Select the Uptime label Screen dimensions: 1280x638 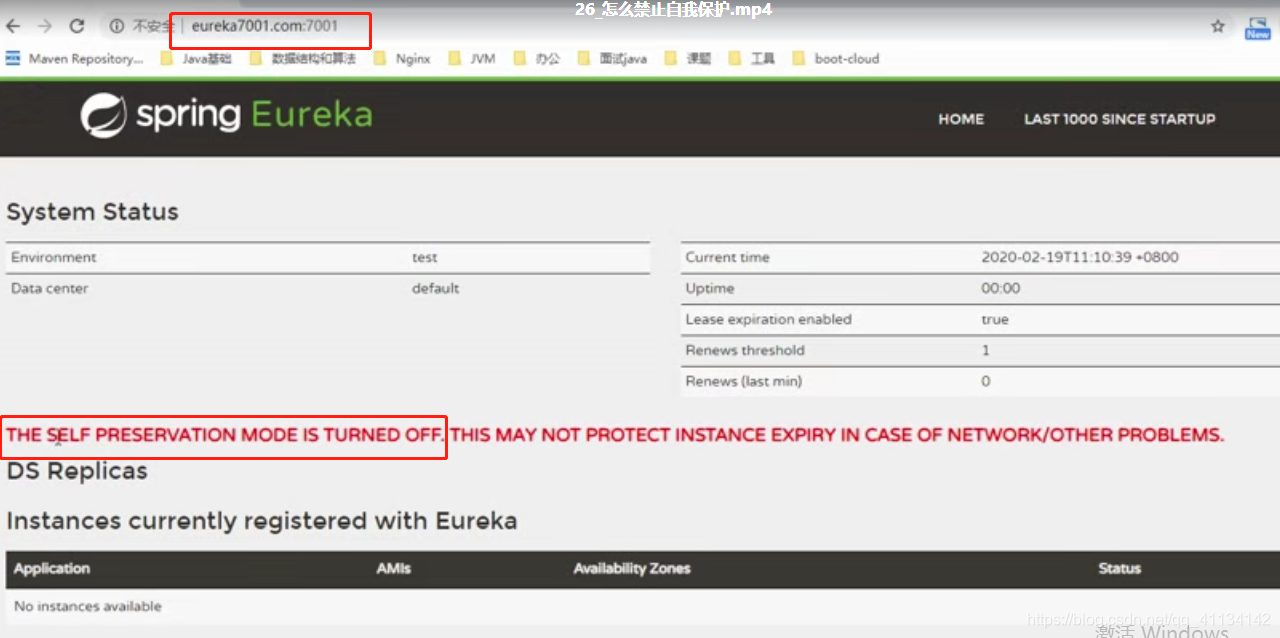click(x=710, y=288)
